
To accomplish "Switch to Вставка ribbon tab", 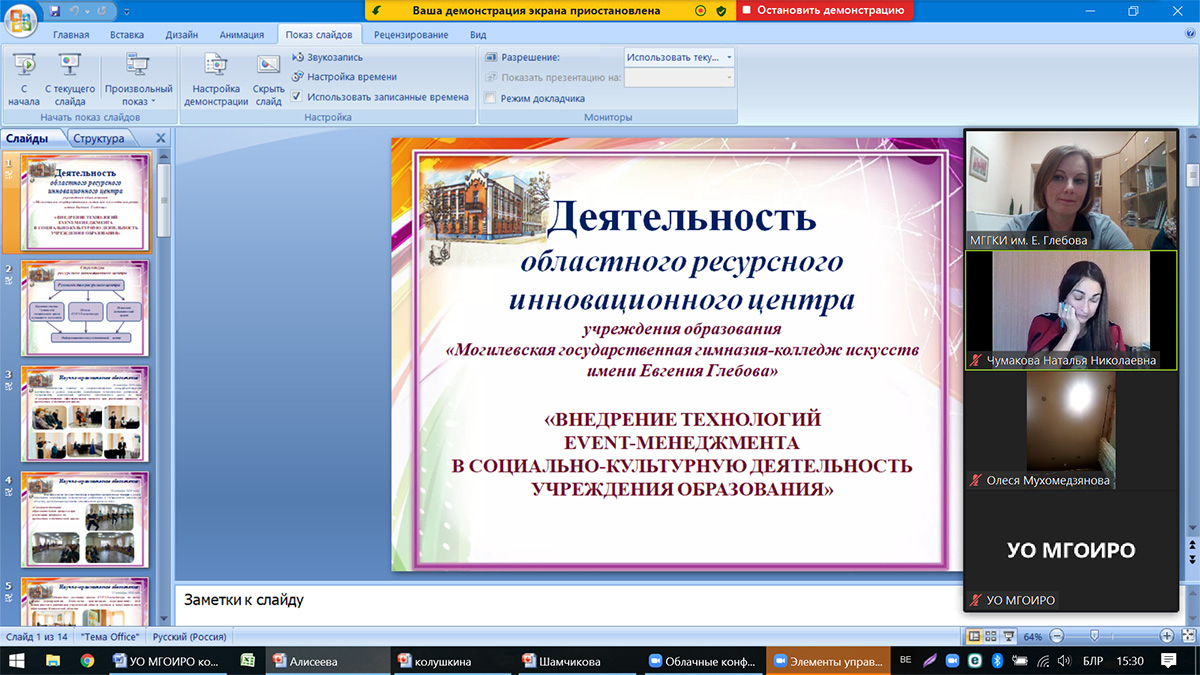I will pyautogui.click(x=127, y=34).
